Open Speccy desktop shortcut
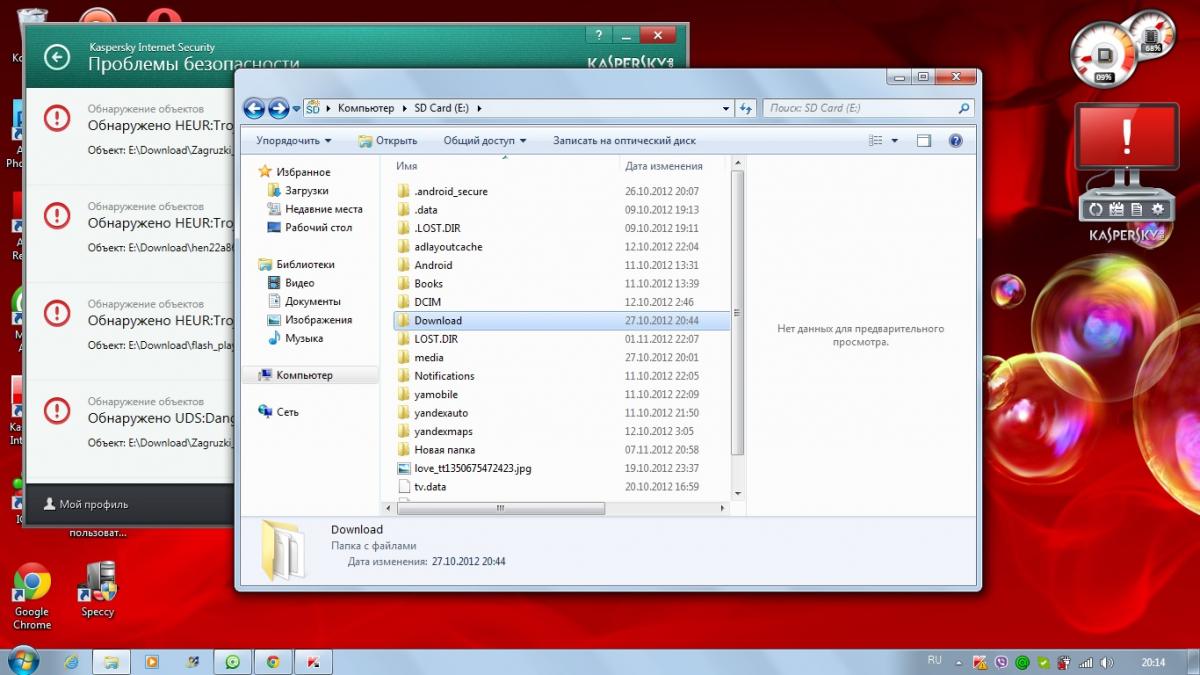The width and height of the screenshot is (1200, 675). 98,590
